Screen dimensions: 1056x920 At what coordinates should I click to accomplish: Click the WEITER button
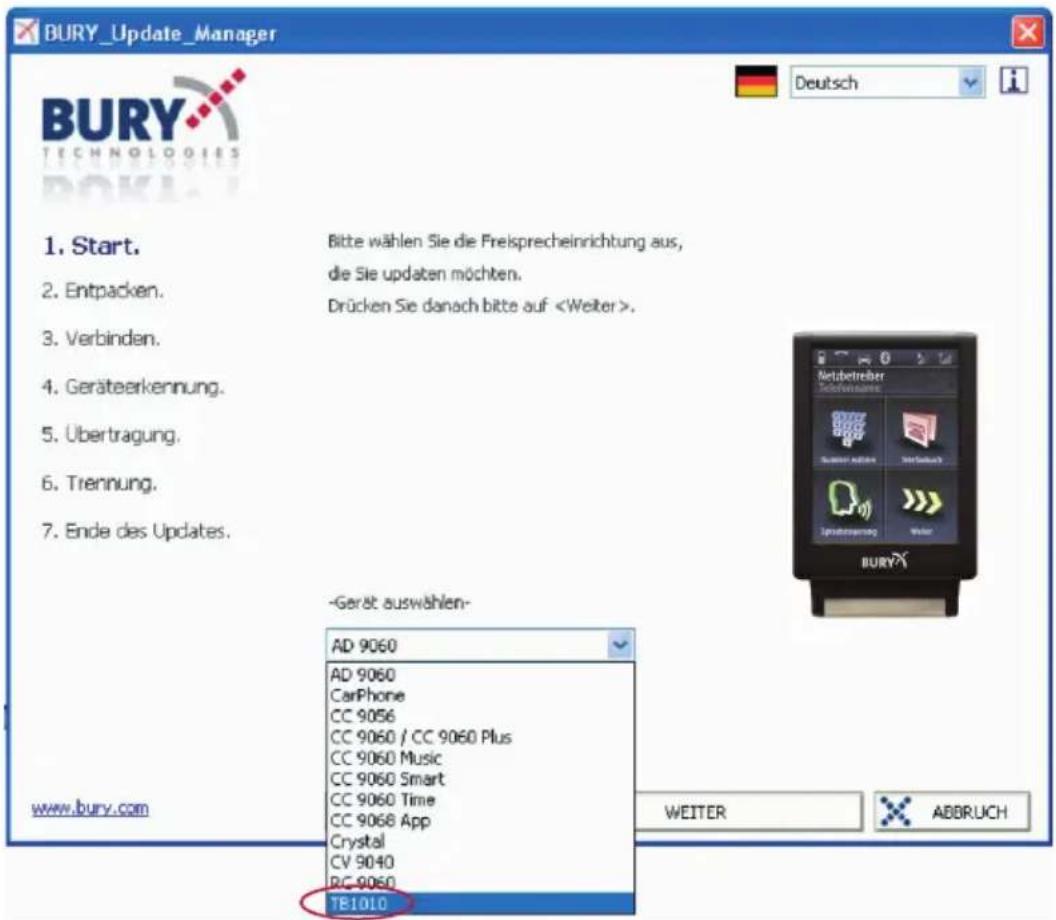[x=748, y=812]
